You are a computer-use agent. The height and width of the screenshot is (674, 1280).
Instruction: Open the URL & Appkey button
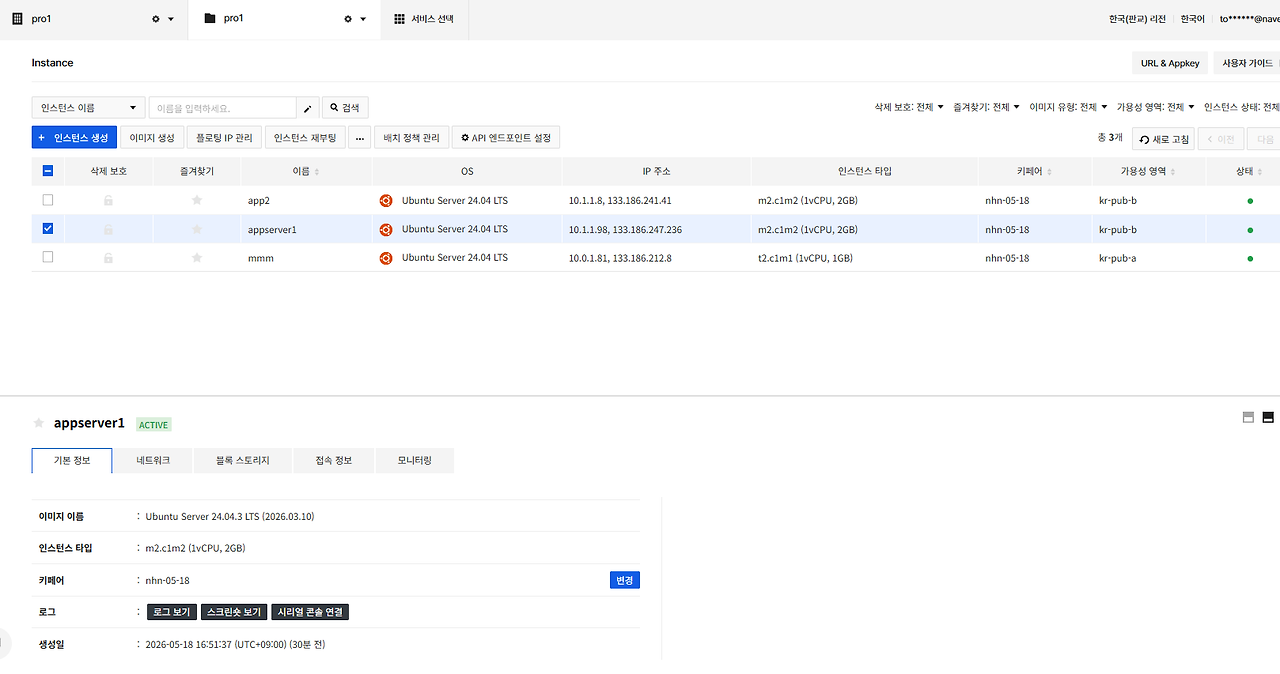pos(1170,63)
